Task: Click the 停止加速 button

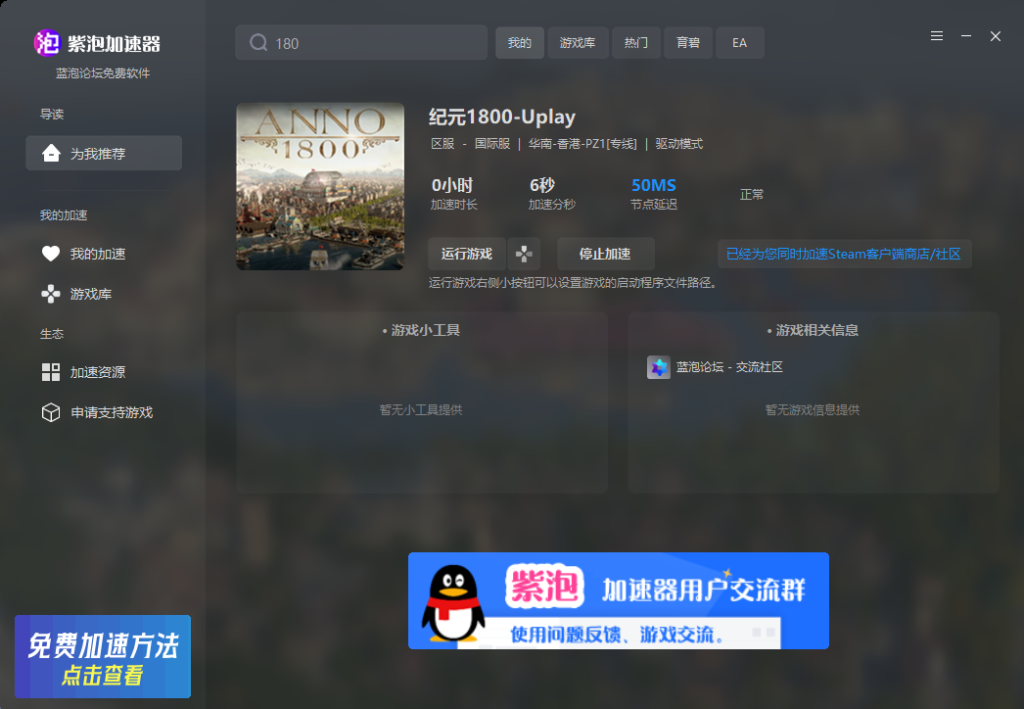Action: [x=605, y=254]
